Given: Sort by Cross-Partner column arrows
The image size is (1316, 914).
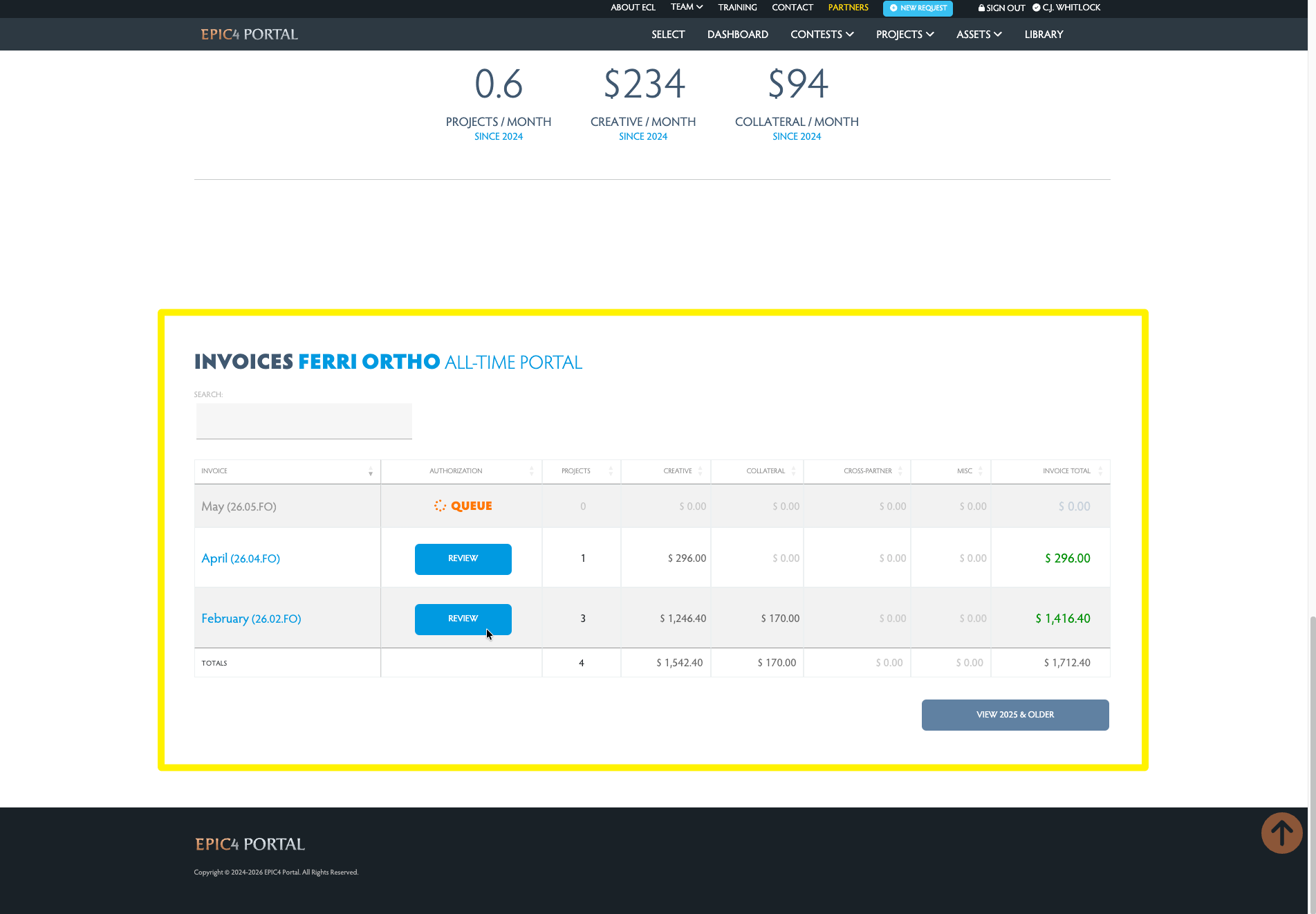Looking at the screenshot, I should [900, 471].
